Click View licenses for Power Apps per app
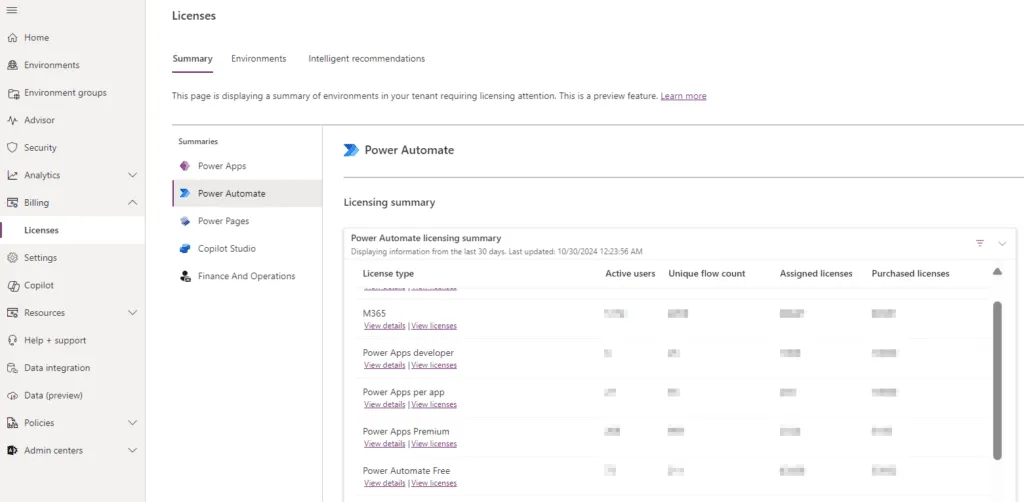1024x502 pixels. tap(434, 404)
